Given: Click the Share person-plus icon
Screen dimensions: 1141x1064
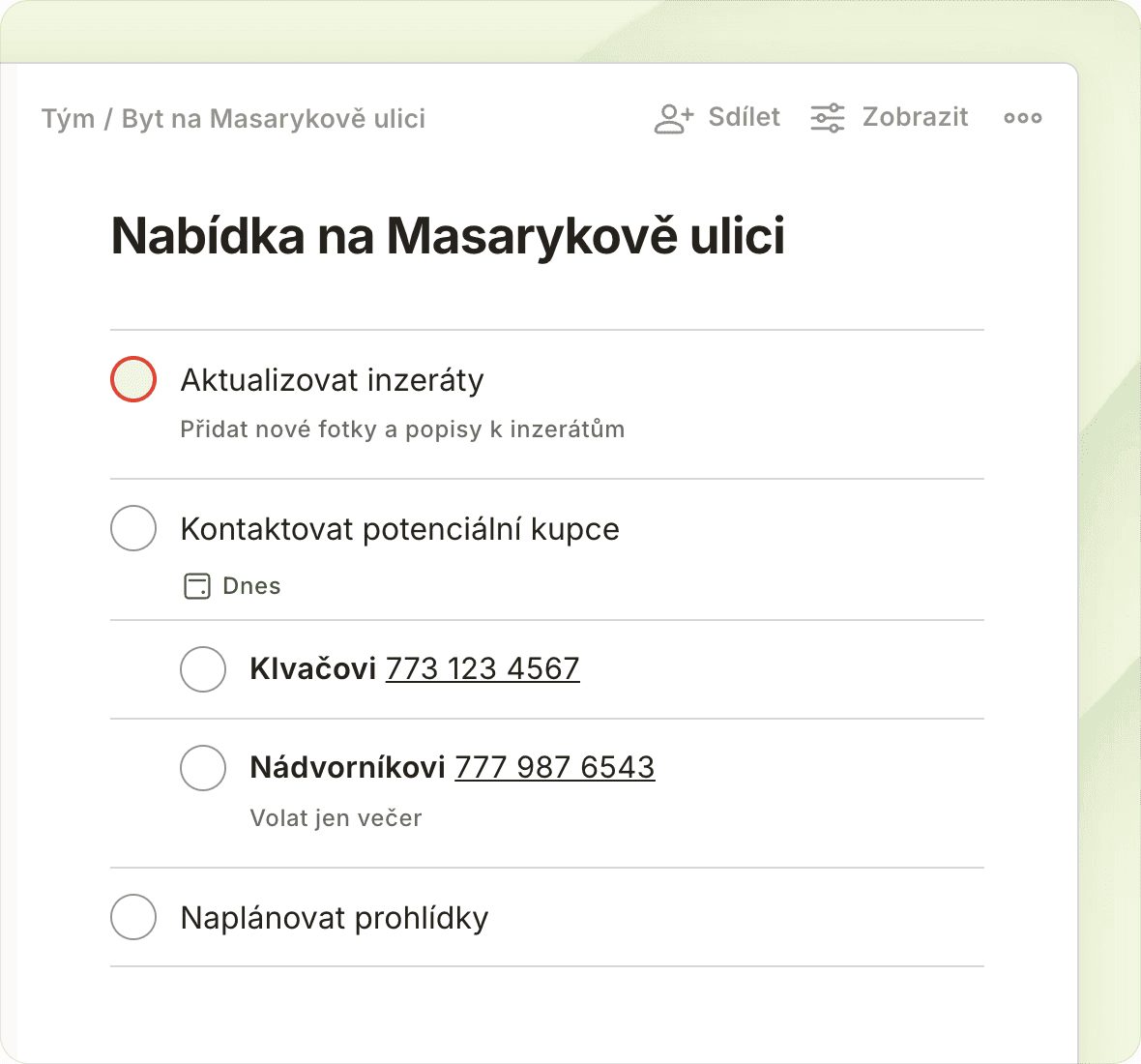Looking at the screenshot, I should point(673,118).
